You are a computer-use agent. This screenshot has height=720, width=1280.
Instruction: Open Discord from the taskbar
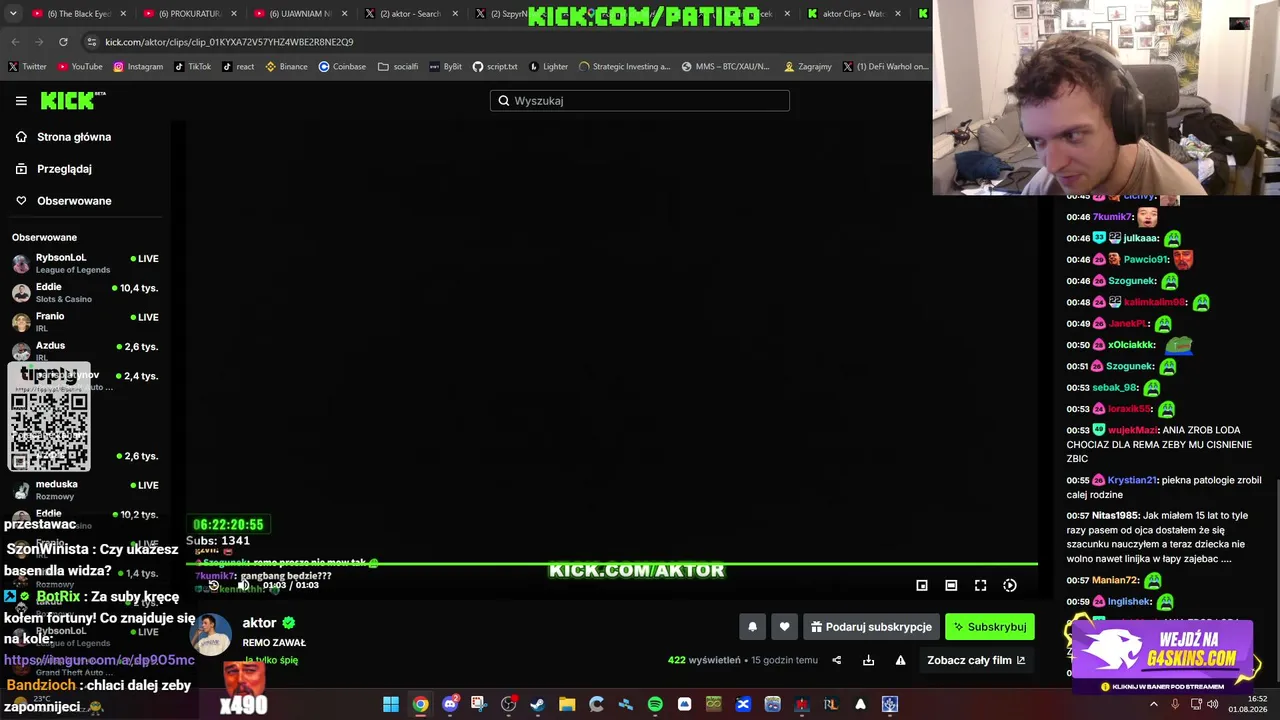pyautogui.click(x=450, y=704)
